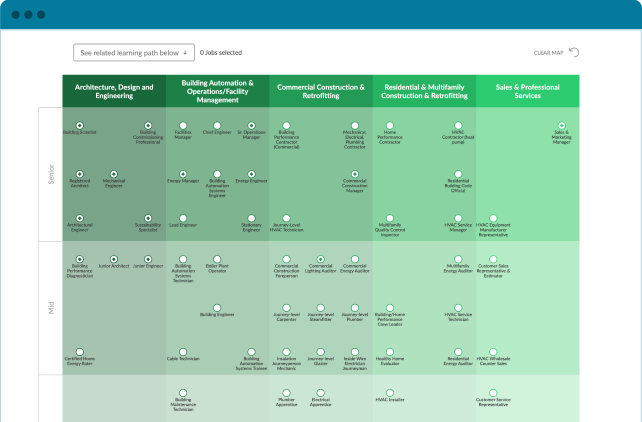Screen dimensions: 642x422
Task: Select the Architecture, Design and Engineering column
Action: [114, 91]
